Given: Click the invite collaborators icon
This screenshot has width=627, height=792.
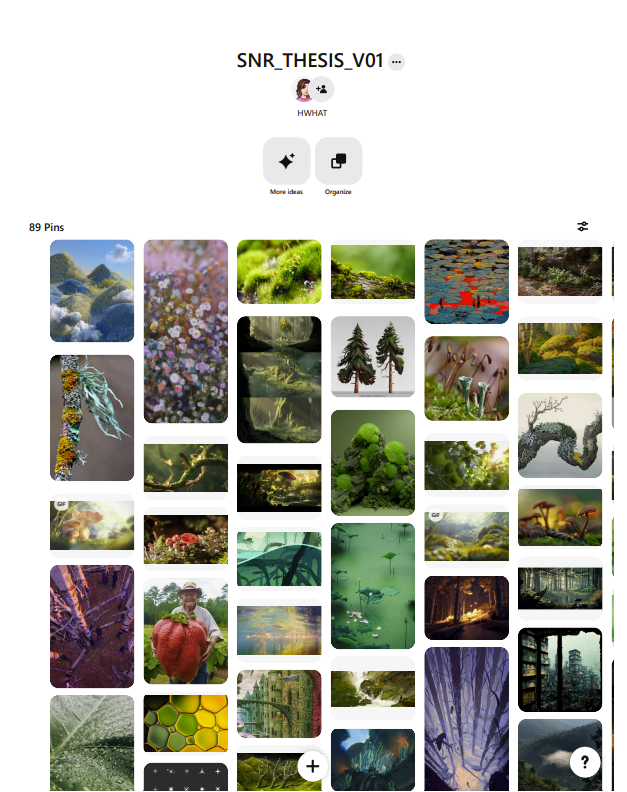Looking at the screenshot, I should 322,89.
